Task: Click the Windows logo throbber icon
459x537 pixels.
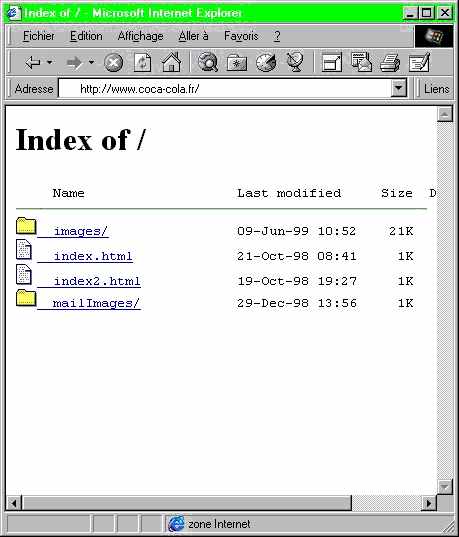Action: [434, 36]
